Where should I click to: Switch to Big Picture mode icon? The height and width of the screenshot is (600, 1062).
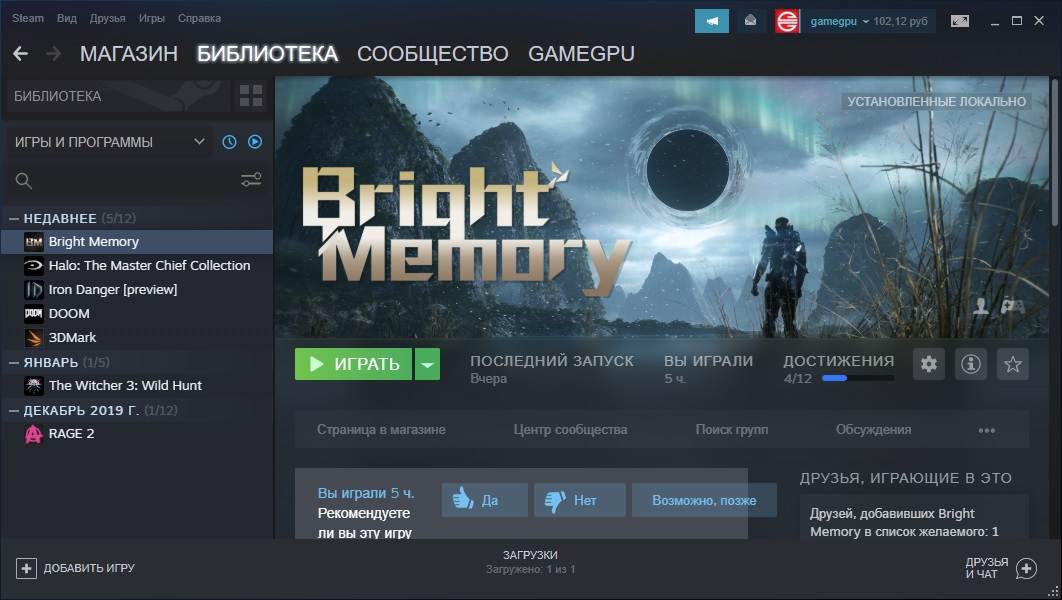click(x=960, y=21)
